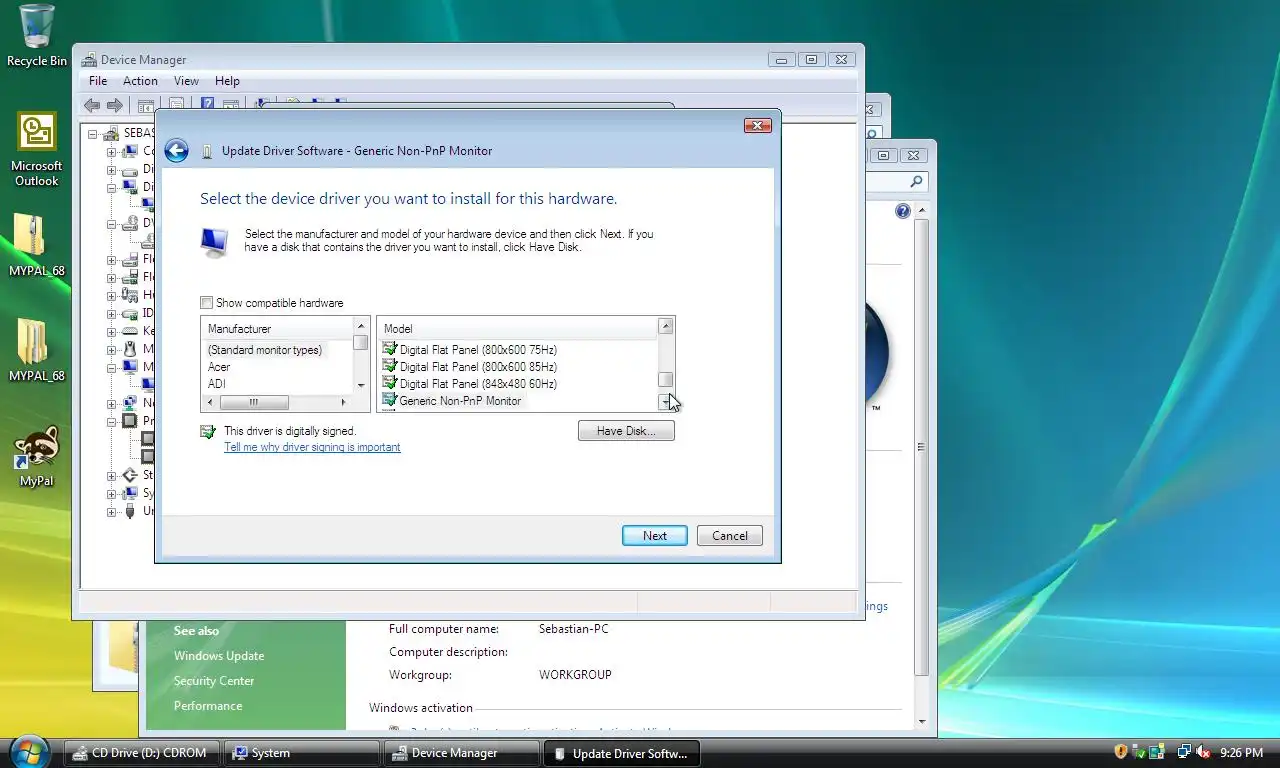
Task: Open the View menu
Action: click(x=186, y=81)
